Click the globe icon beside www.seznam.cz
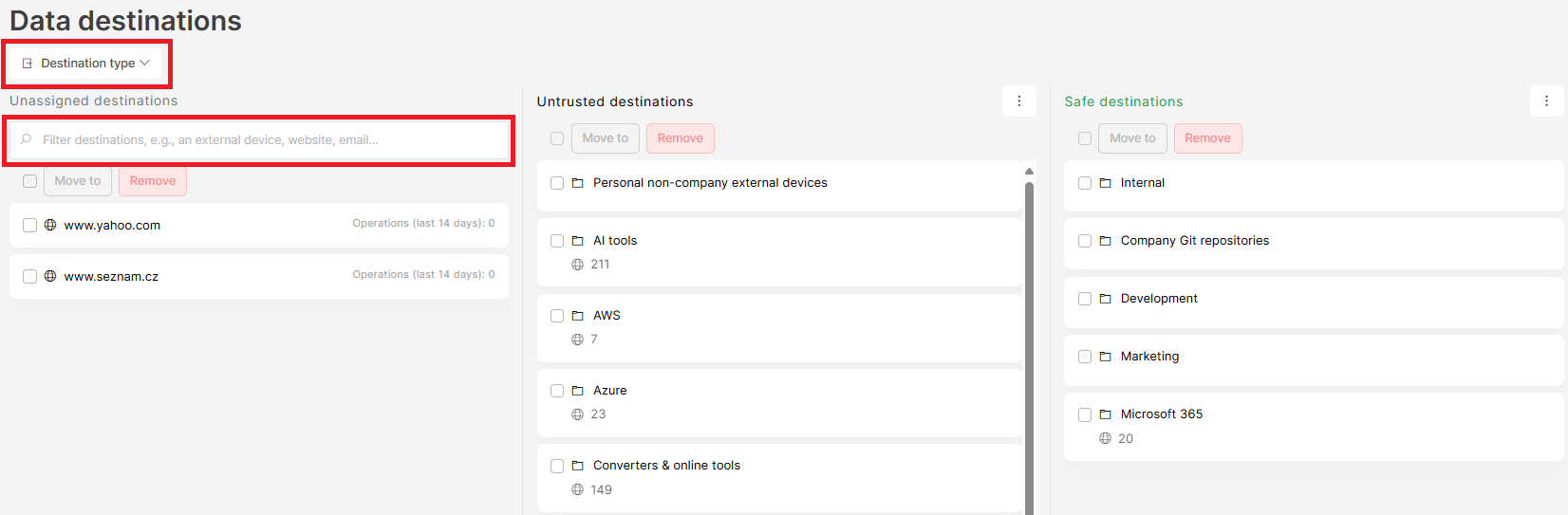This screenshot has width=1568, height=515. (50, 276)
